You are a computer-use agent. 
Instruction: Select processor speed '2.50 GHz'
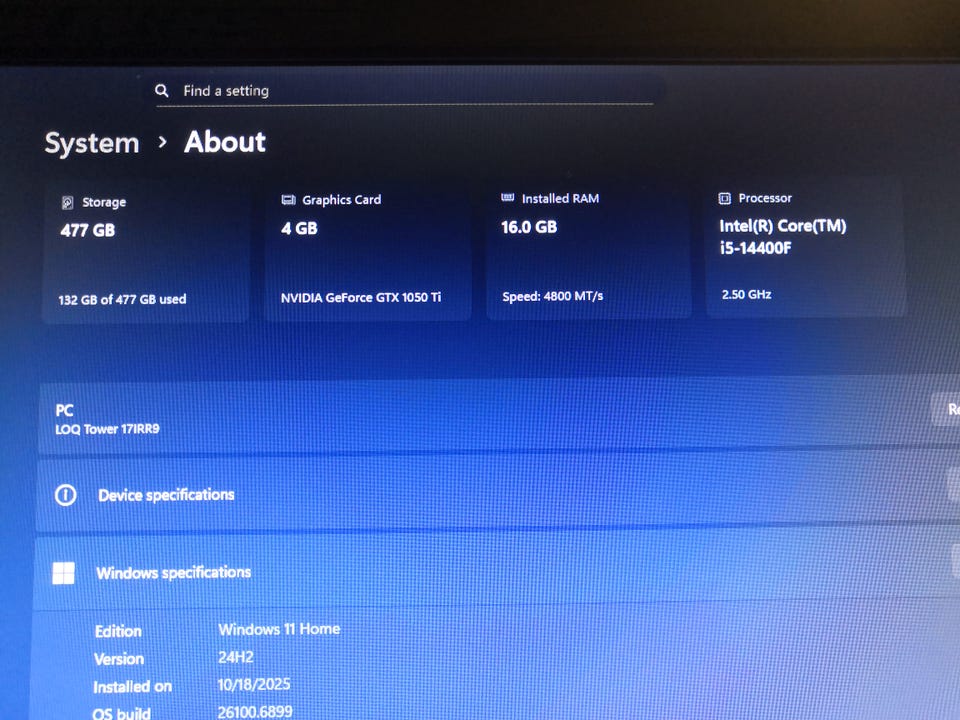click(x=746, y=294)
